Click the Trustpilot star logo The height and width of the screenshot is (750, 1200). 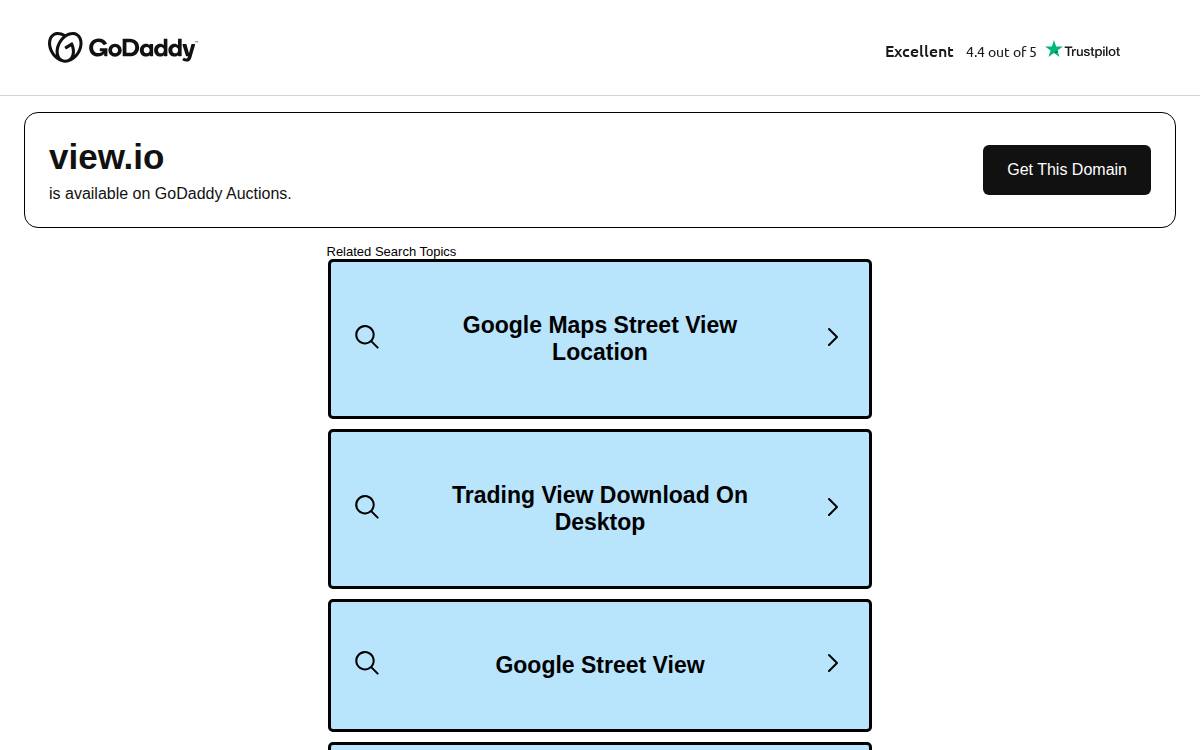[1083, 50]
